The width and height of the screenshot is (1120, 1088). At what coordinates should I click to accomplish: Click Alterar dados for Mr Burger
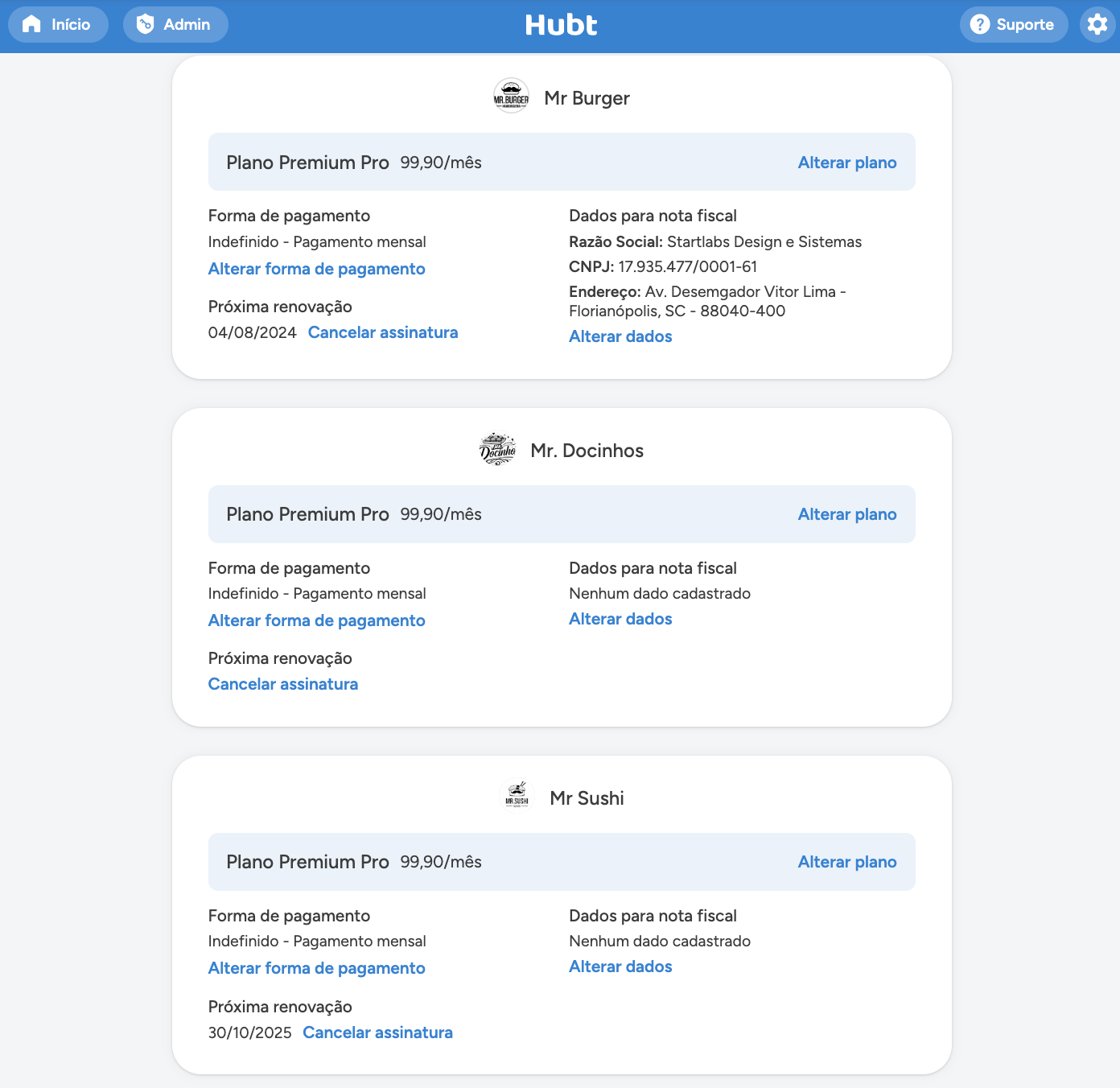point(620,336)
